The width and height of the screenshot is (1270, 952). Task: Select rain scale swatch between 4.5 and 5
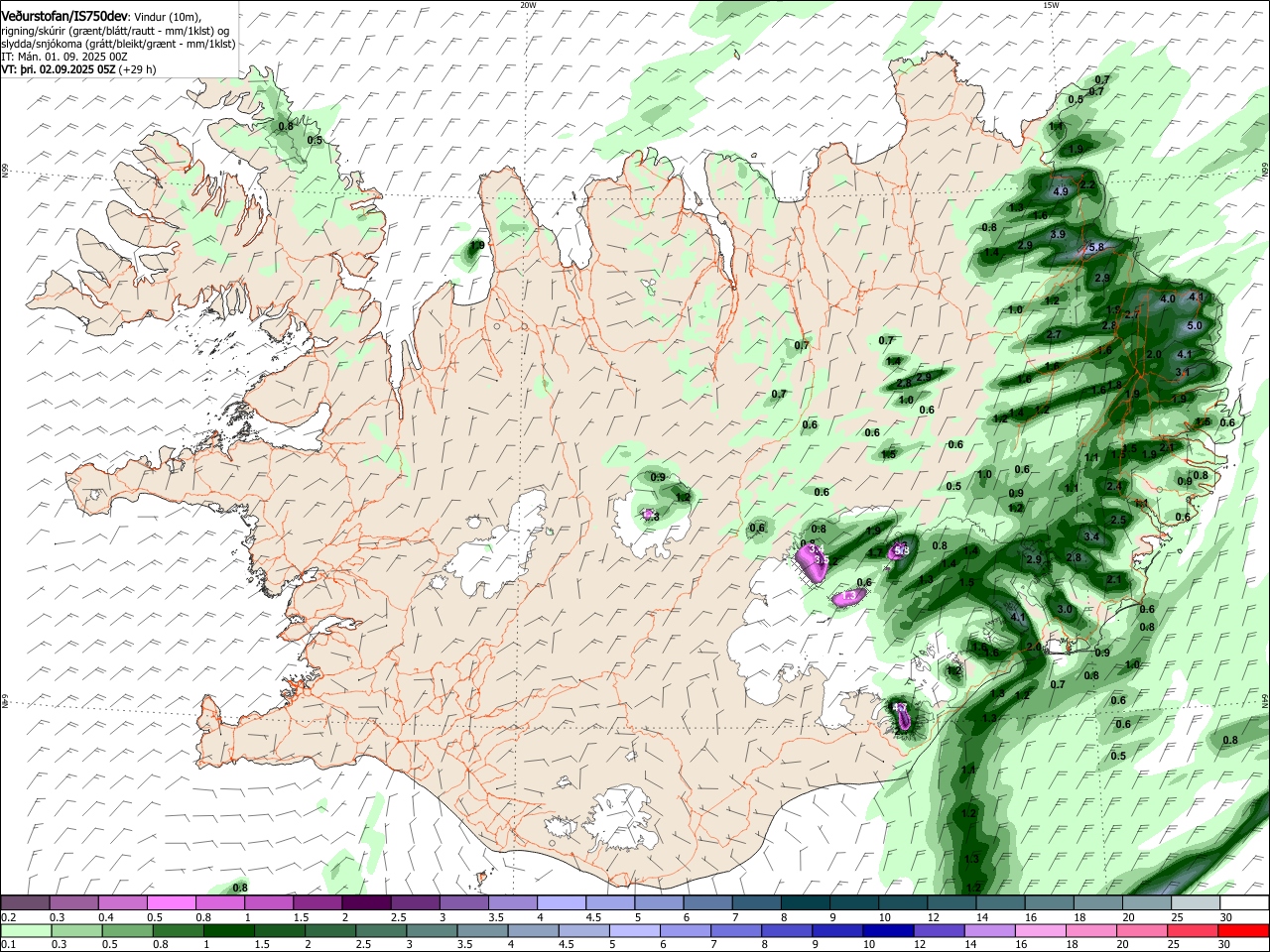583,930
